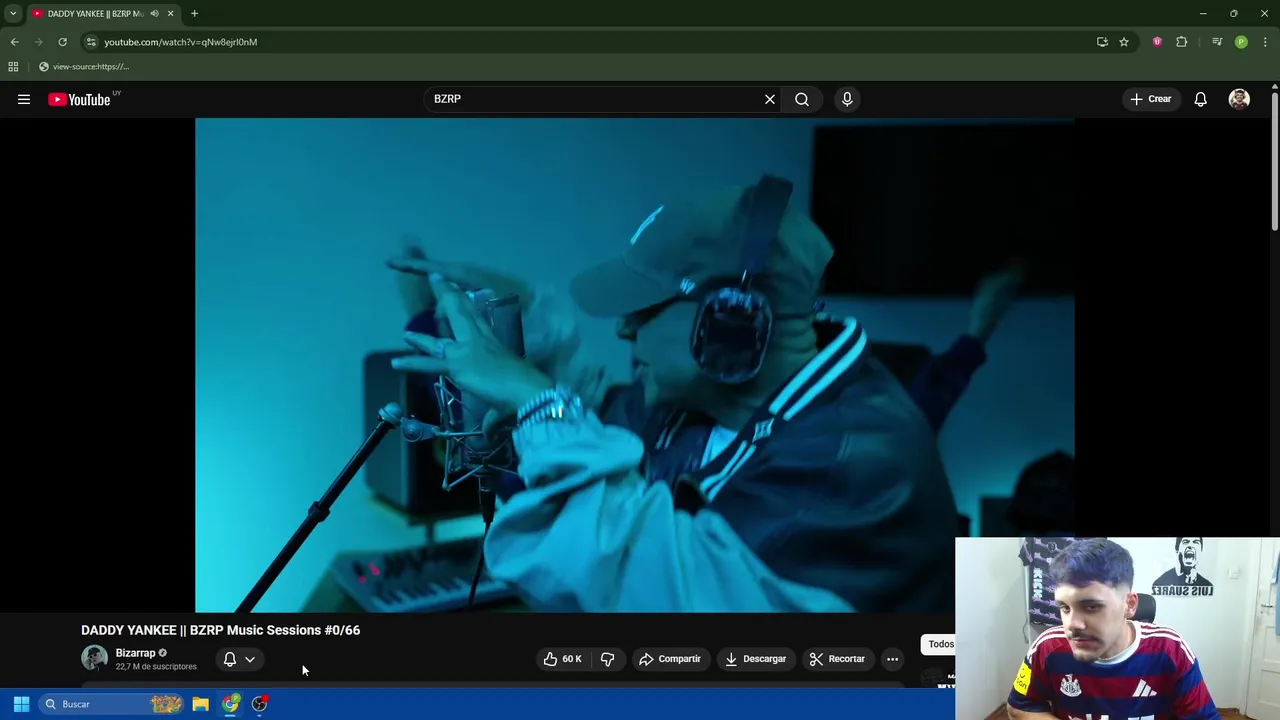Mute the tab via speaker icon
The height and width of the screenshot is (720, 1280).
point(154,13)
